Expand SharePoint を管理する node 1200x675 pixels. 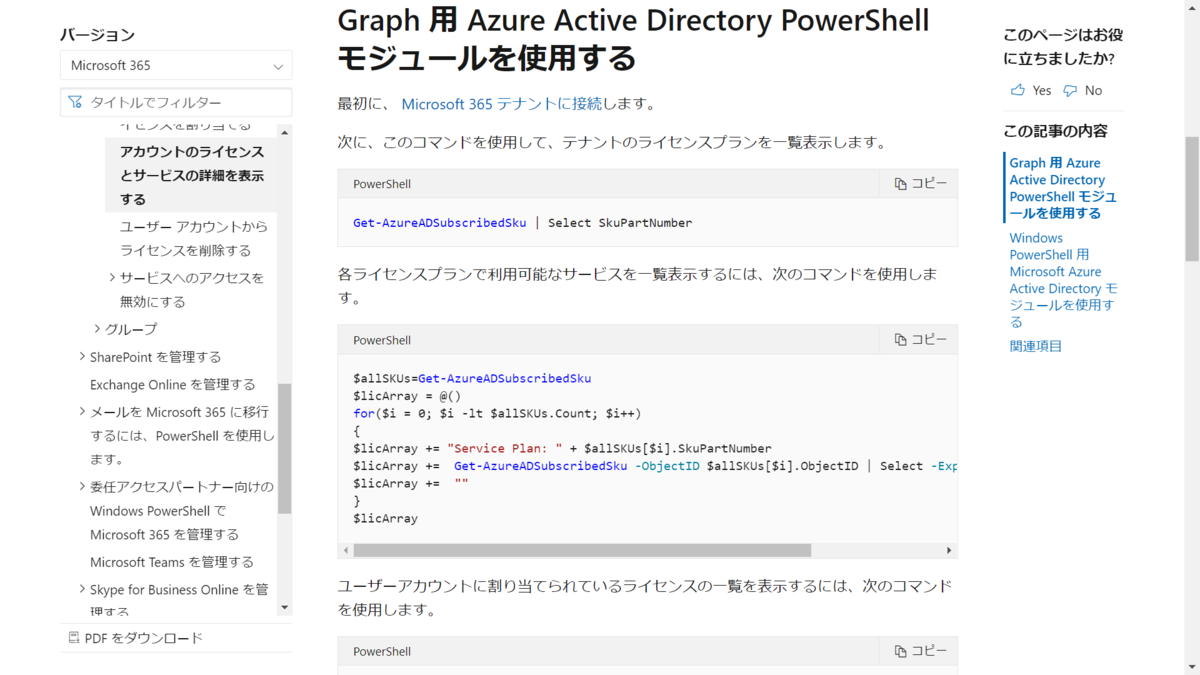coord(82,356)
